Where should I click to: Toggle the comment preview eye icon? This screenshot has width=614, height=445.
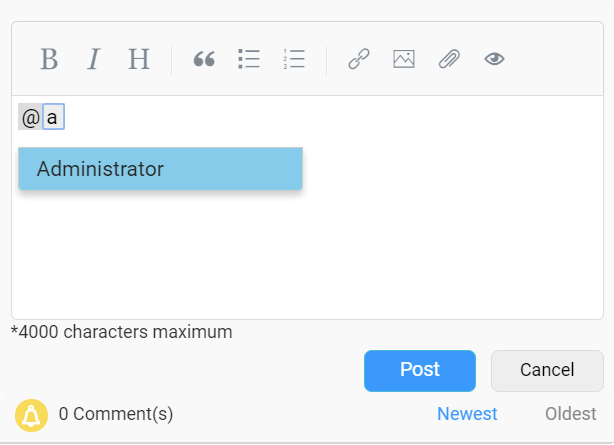(494, 60)
